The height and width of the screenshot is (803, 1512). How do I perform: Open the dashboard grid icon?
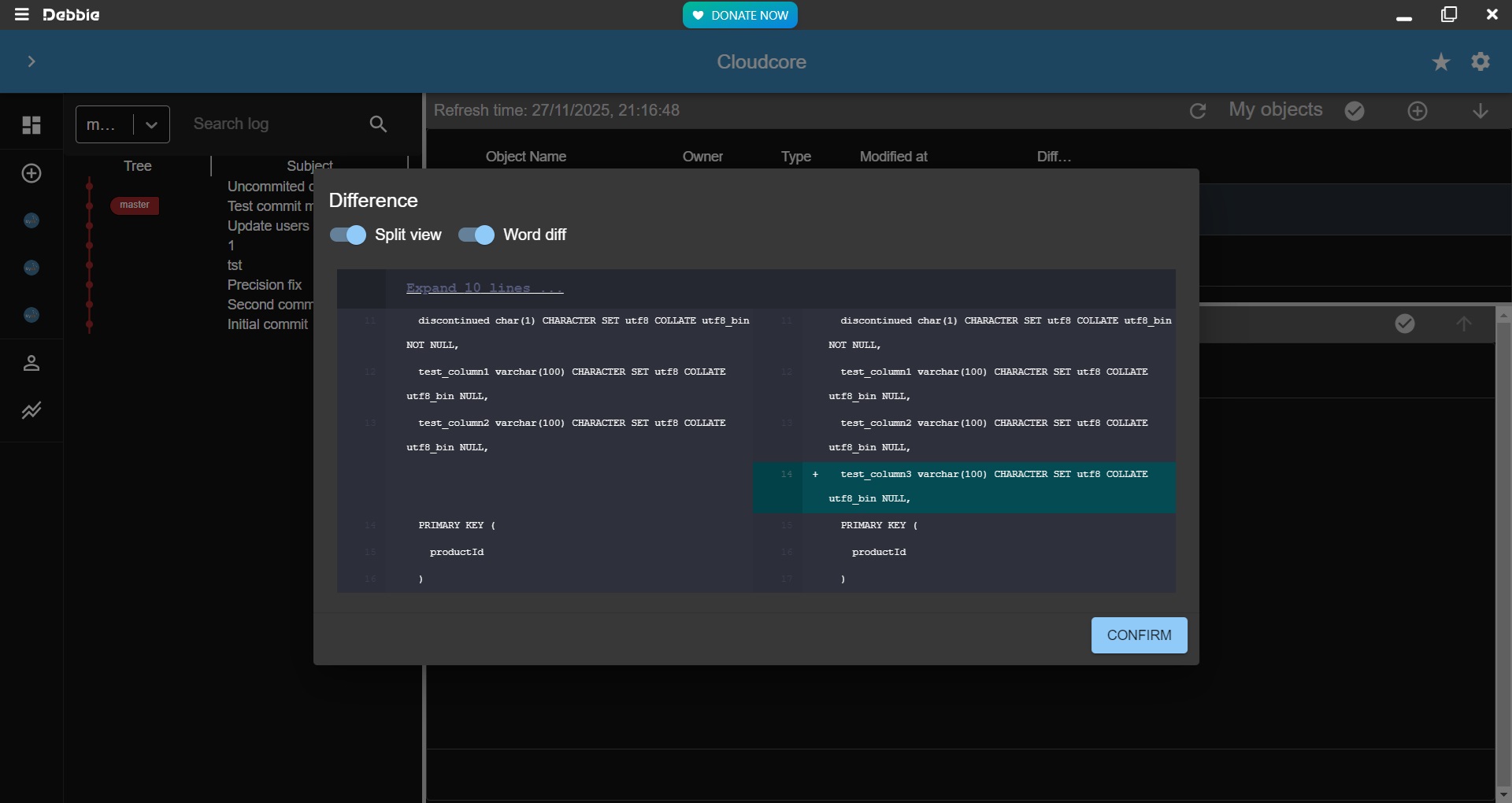31,125
